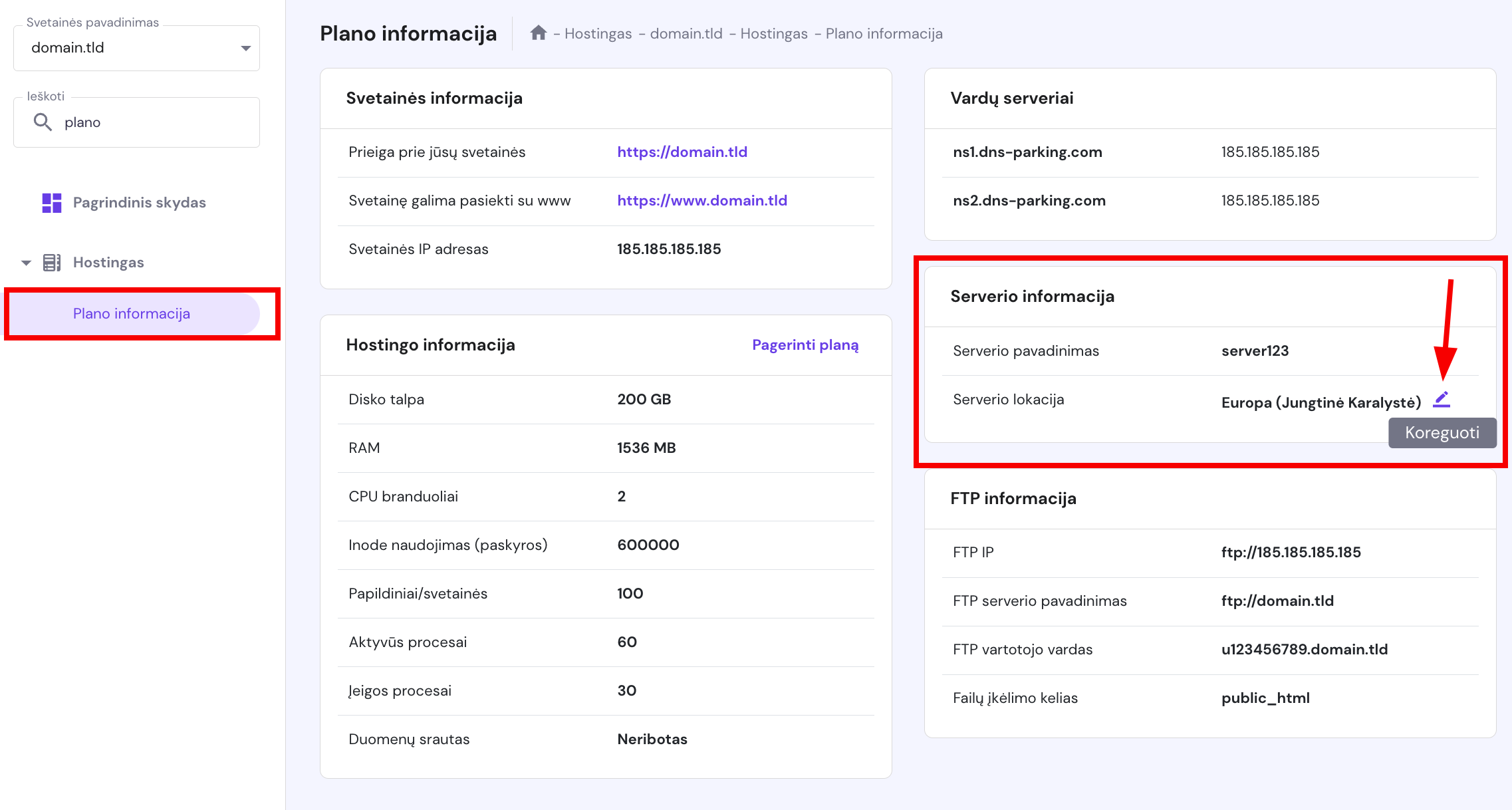Click the Pagerinti planą upgrade link

(805, 345)
